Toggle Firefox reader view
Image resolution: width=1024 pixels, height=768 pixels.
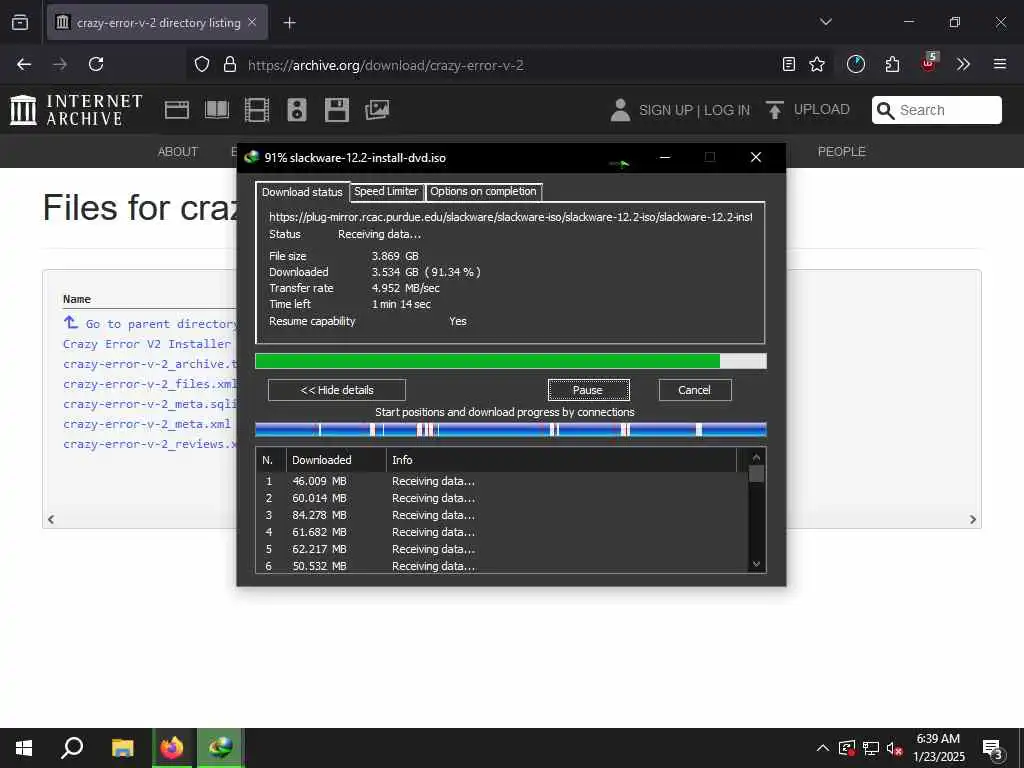[x=789, y=64]
